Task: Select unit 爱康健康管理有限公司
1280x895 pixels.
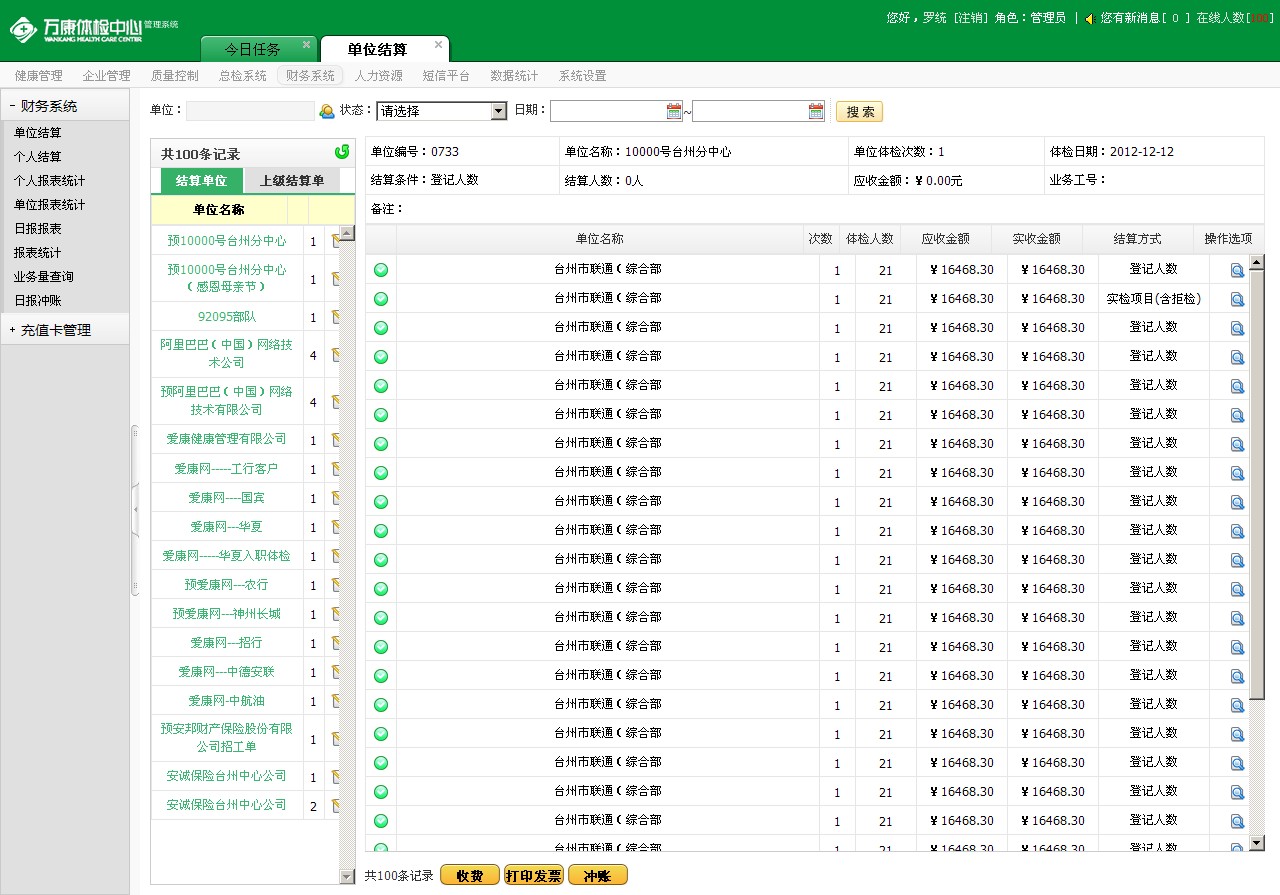Action: pyautogui.click(x=227, y=439)
